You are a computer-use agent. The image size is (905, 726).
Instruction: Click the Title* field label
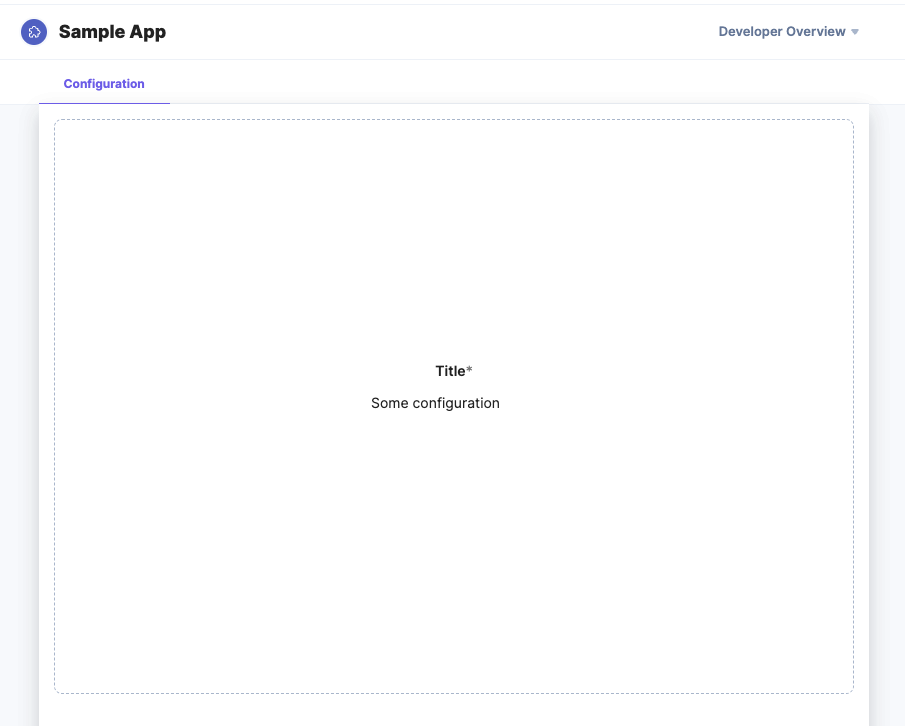click(454, 371)
